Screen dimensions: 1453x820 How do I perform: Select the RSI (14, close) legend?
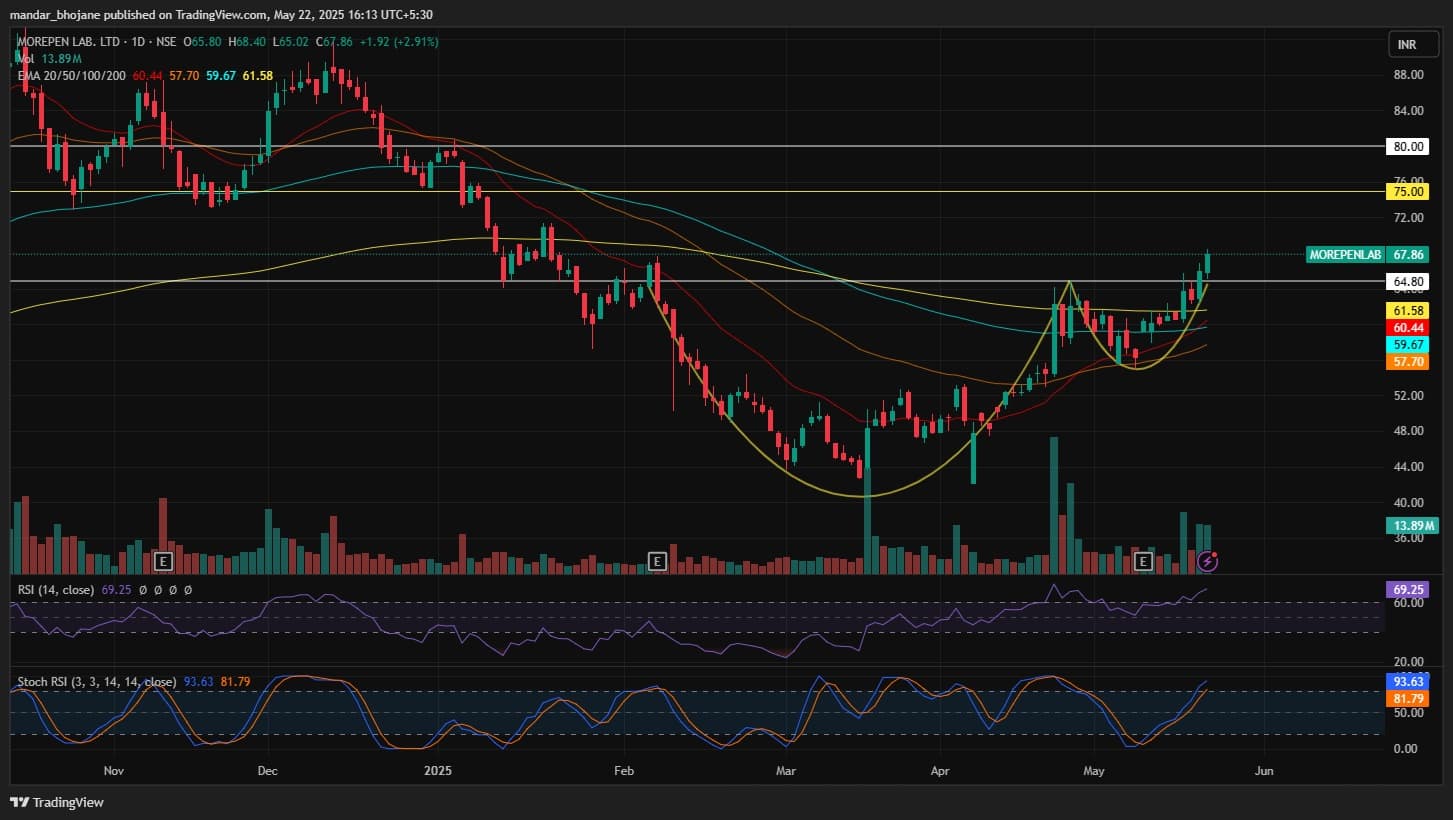(56, 590)
